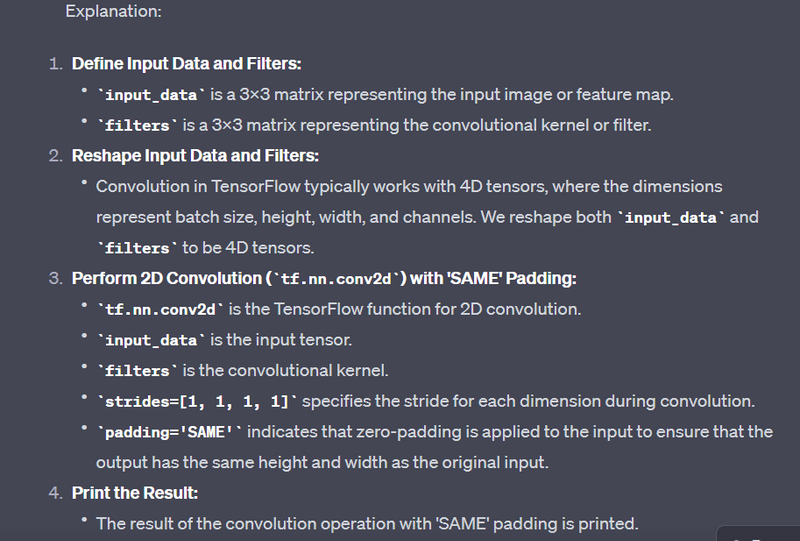This screenshot has height=541, width=800.
Task: Click the padding='SAME' code snippet
Action: (170, 432)
